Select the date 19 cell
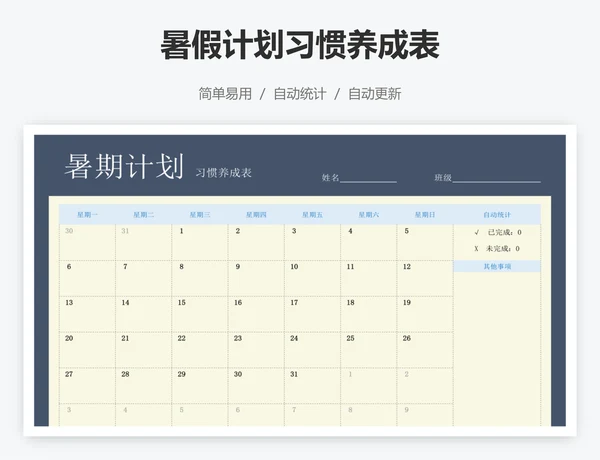This screenshot has width=600, height=460. [x=425, y=314]
